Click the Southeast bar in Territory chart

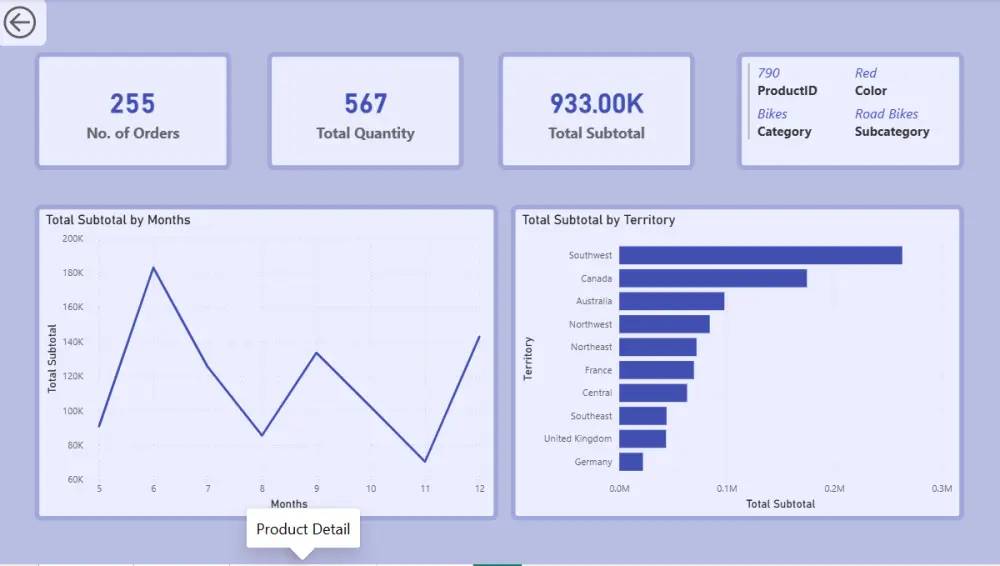[x=643, y=416]
